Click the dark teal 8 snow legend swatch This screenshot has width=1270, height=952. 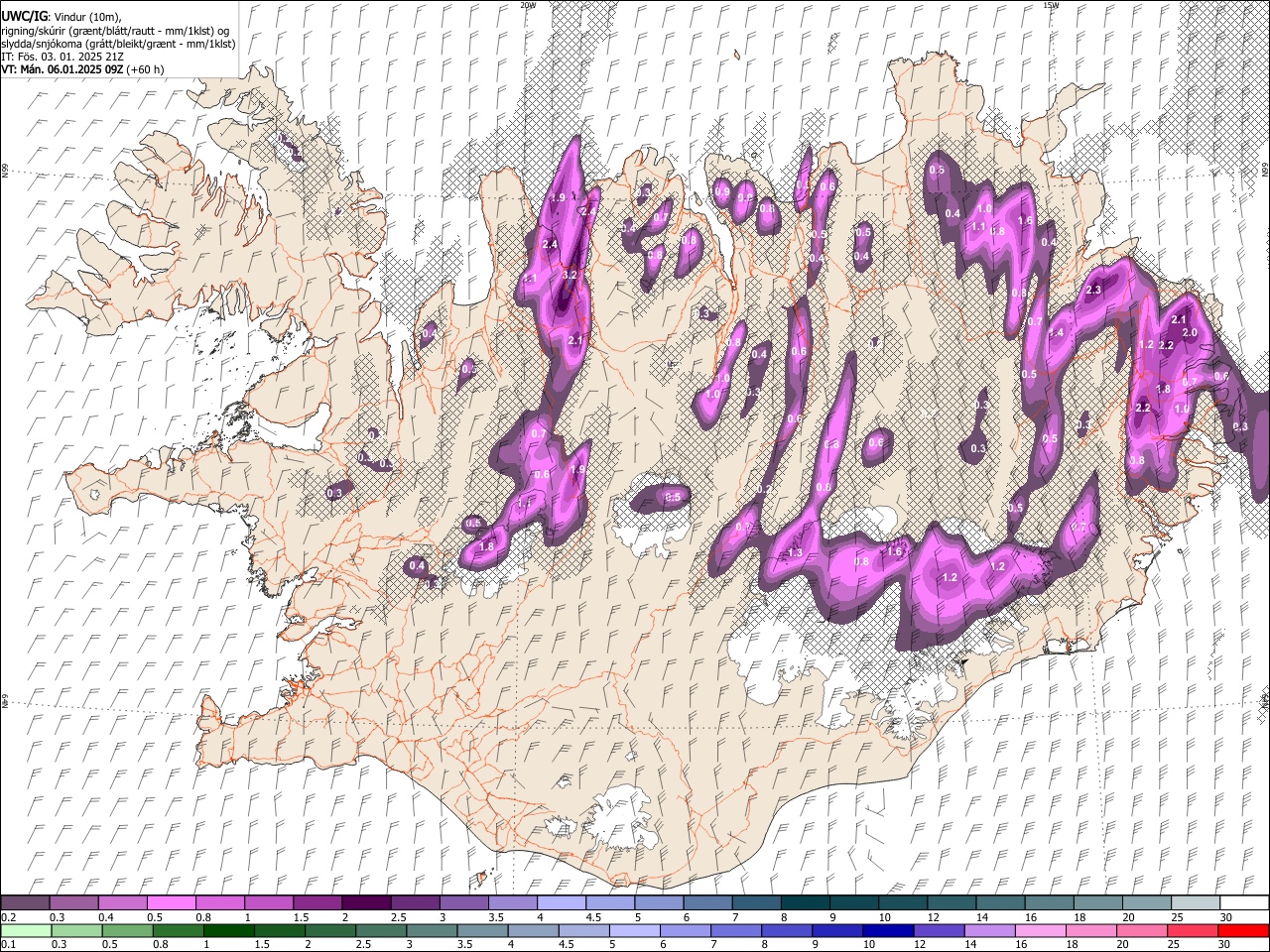[806, 902]
